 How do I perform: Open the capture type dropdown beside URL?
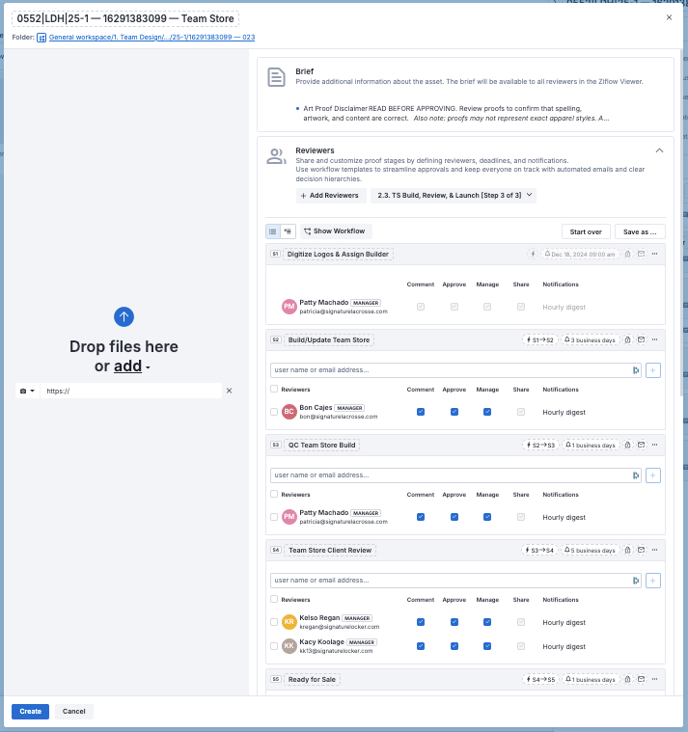[27, 391]
